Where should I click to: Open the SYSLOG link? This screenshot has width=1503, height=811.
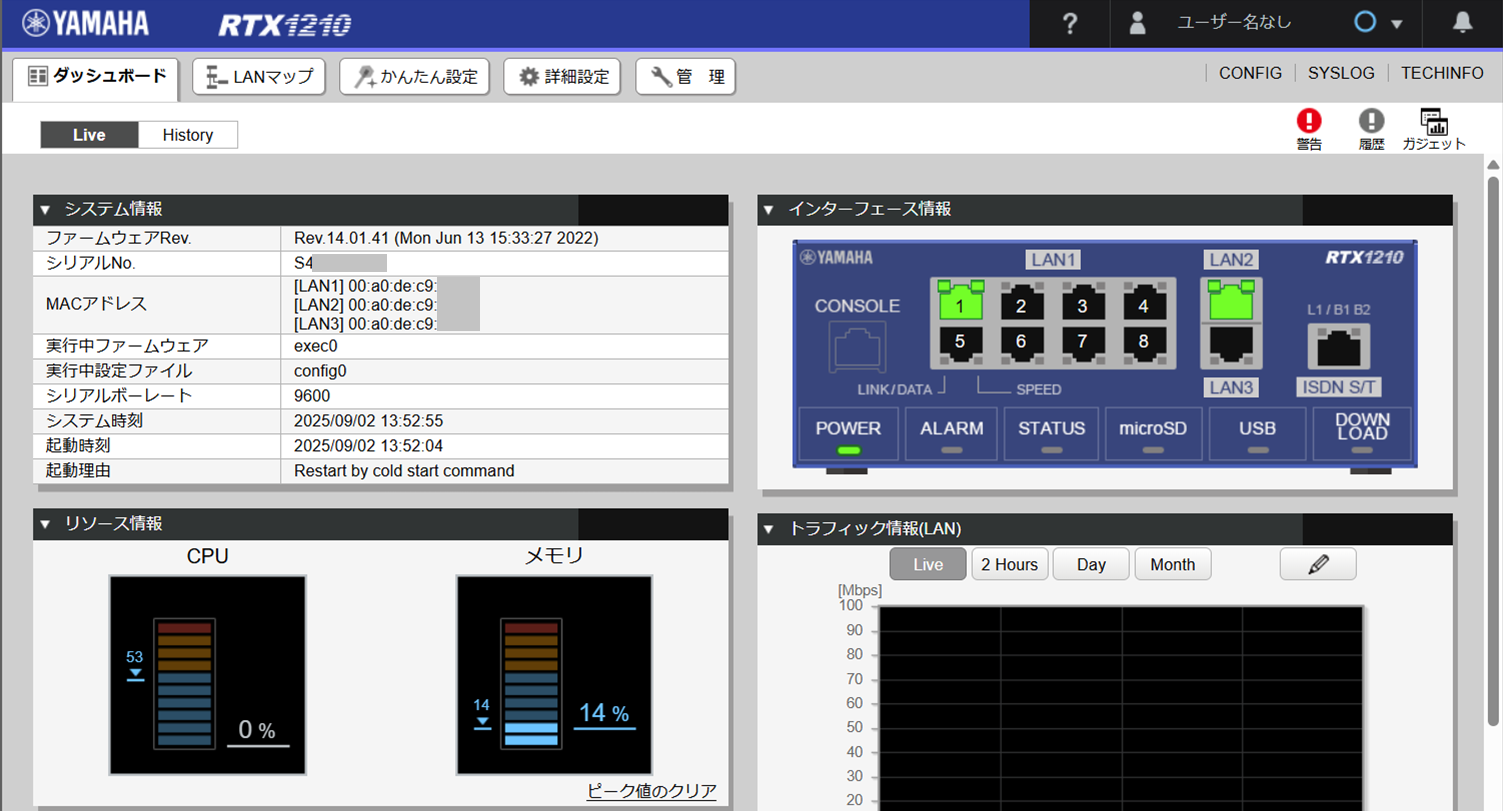click(x=1341, y=73)
